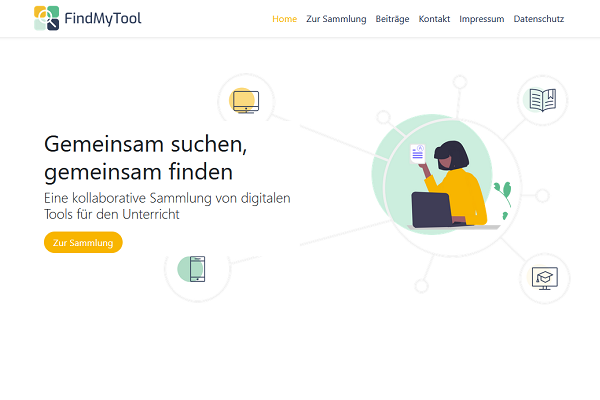The height and width of the screenshot is (400, 600).
Task: Click the open book icon bubble
Action: click(x=543, y=100)
